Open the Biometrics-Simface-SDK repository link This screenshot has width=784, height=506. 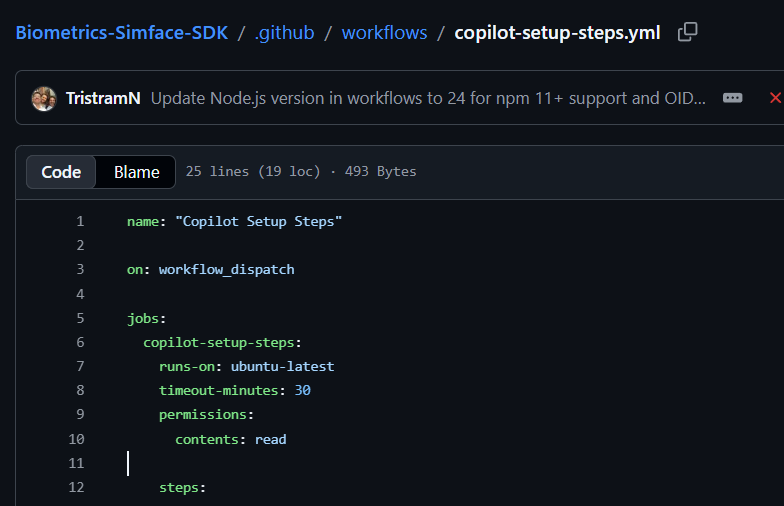click(x=122, y=33)
